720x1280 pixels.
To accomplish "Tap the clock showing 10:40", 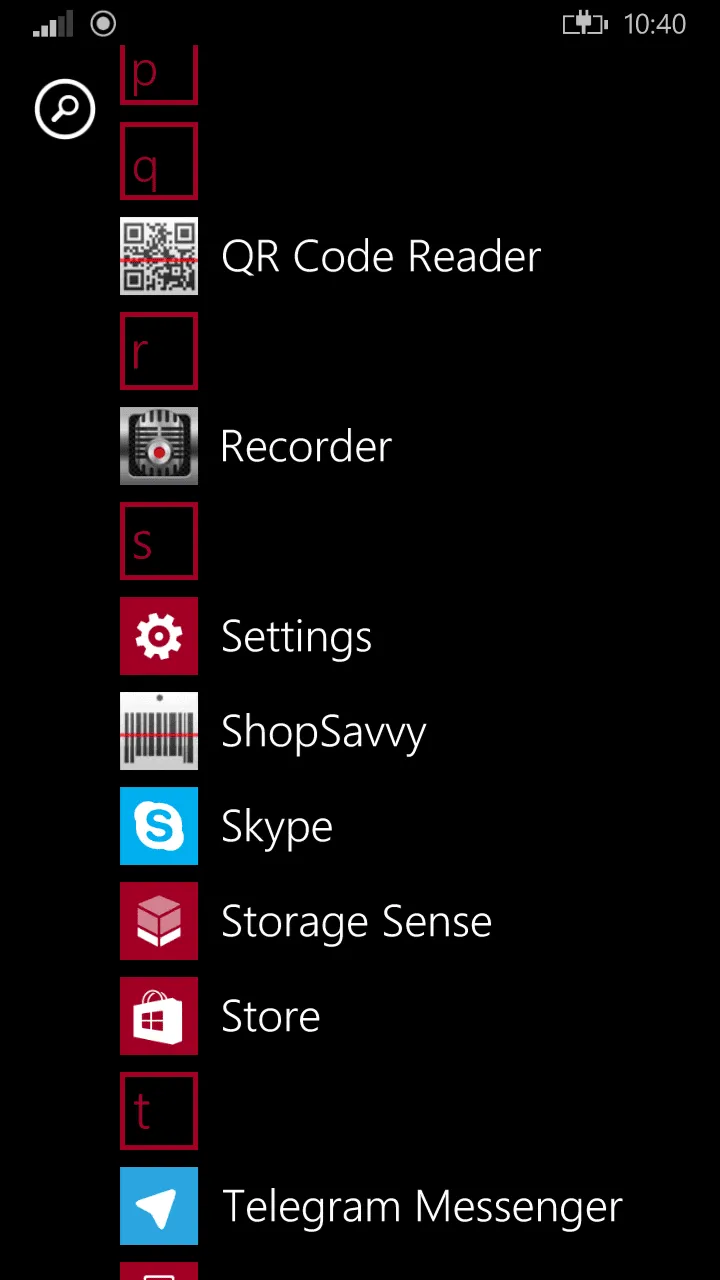I will click(655, 24).
